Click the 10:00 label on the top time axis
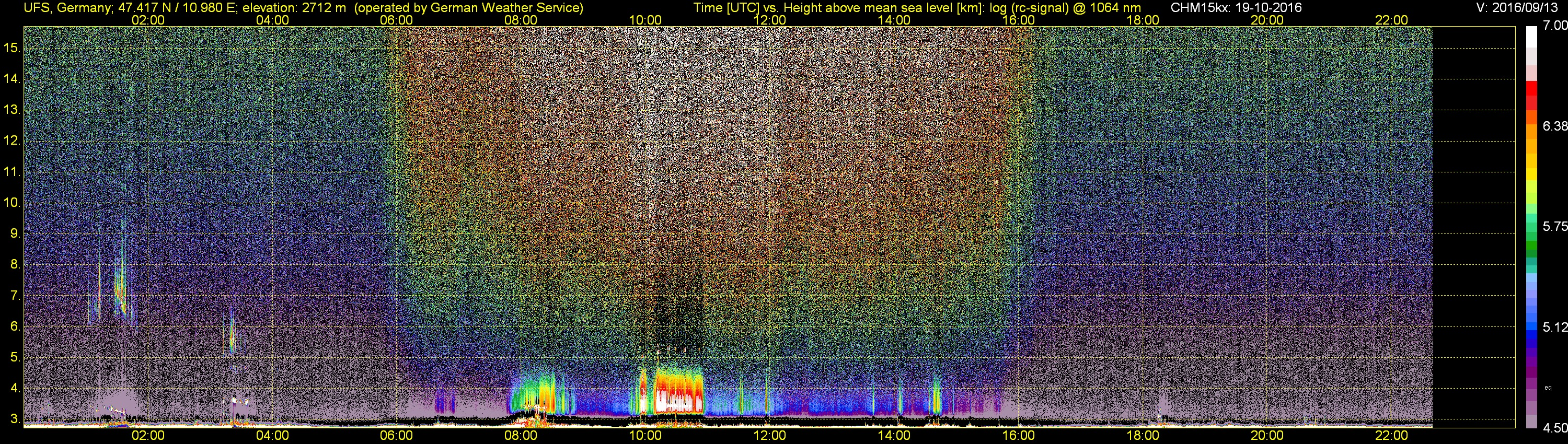 click(x=645, y=19)
